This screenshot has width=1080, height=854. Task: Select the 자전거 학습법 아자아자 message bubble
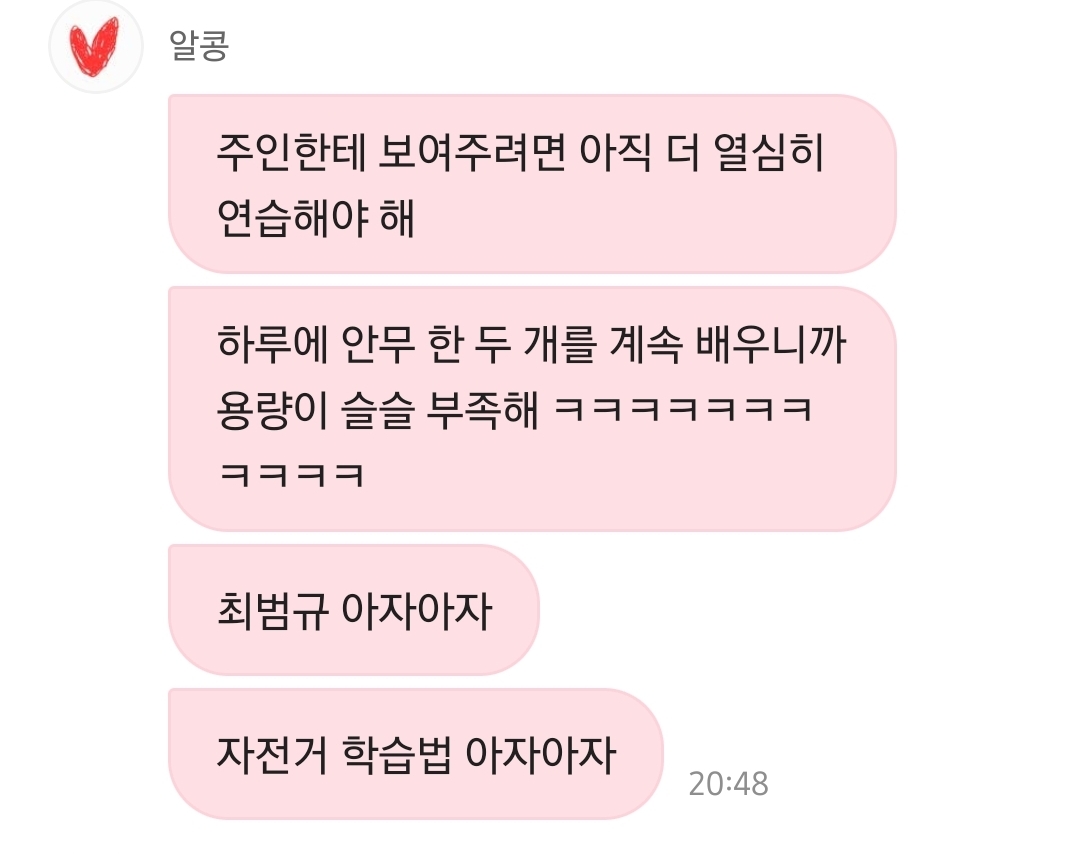click(416, 753)
